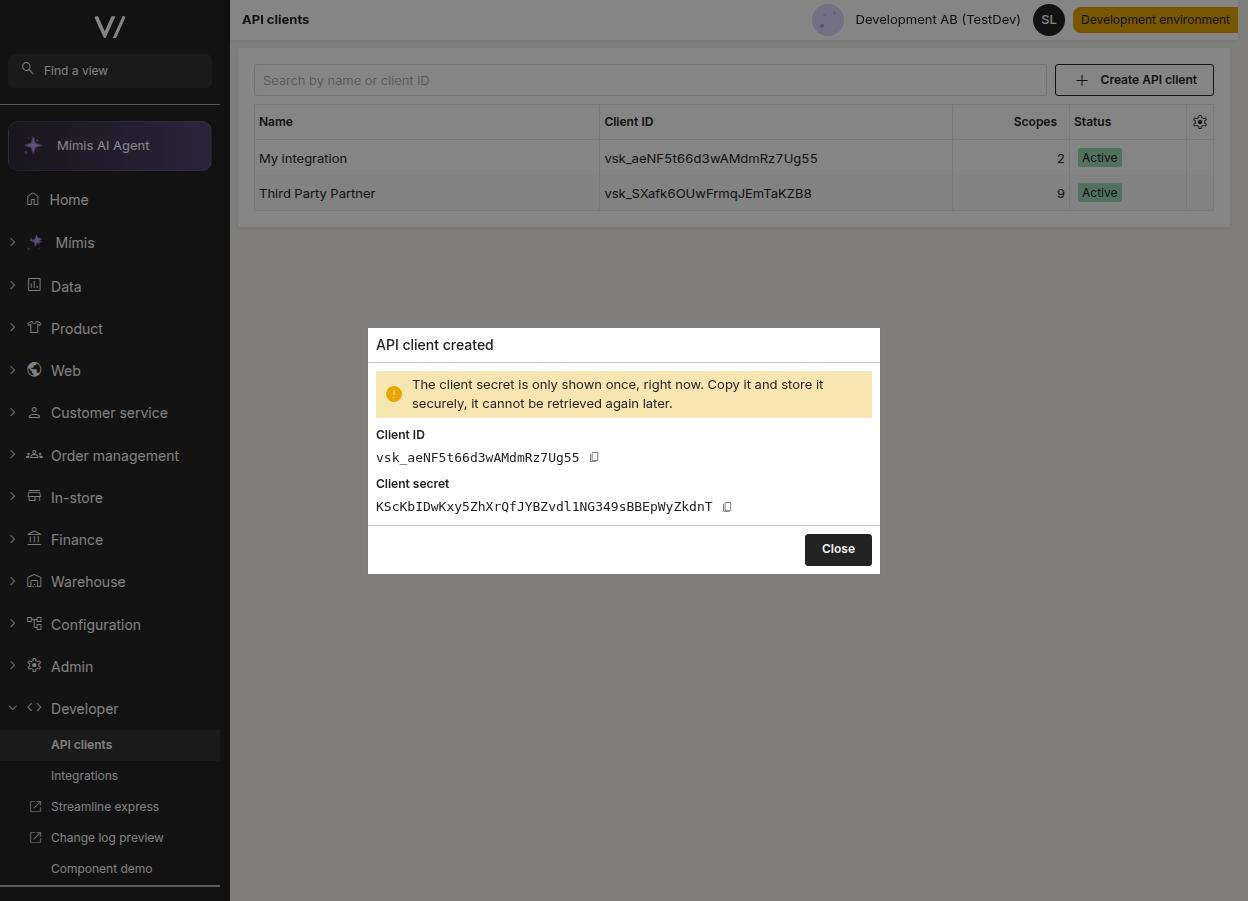Click the Customer service person icon
This screenshot has width=1248, height=901.
[34, 412]
